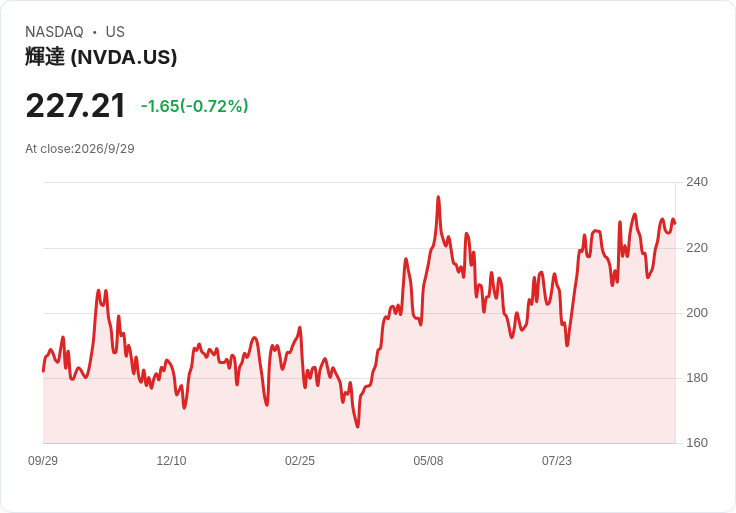This screenshot has height=513, width=736.
Task: Click the lowest trough on the price chart
Action: point(358,427)
